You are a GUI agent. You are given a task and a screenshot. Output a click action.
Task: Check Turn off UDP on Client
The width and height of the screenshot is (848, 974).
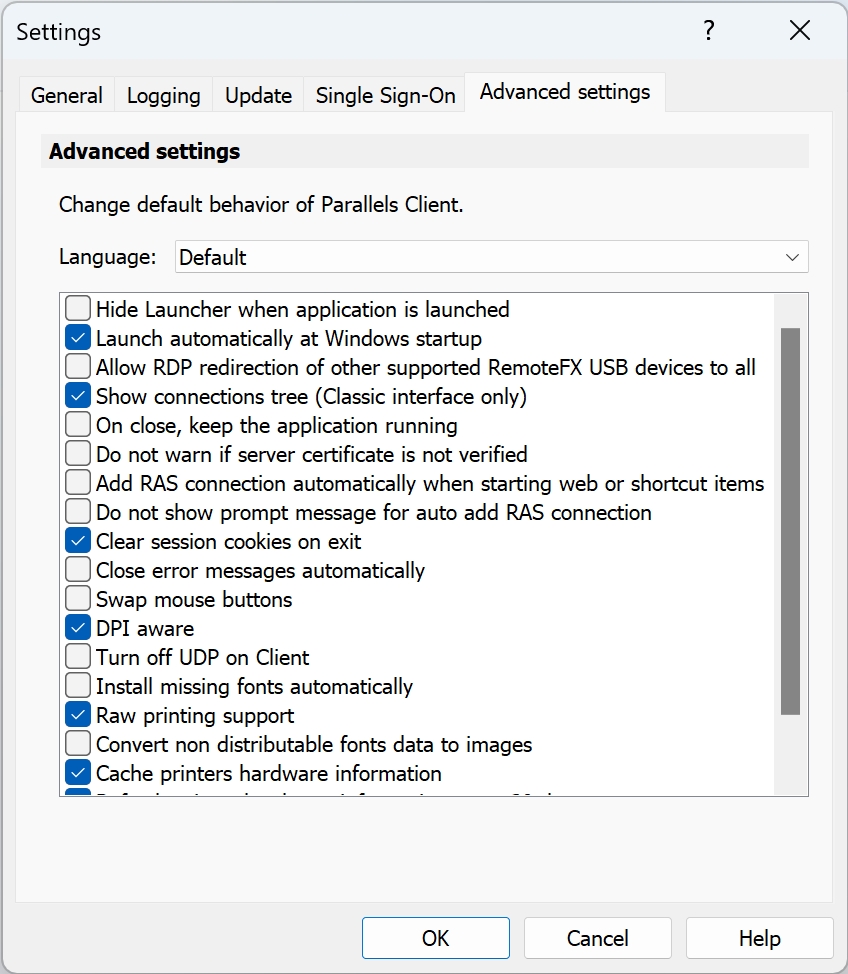[x=78, y=657]
